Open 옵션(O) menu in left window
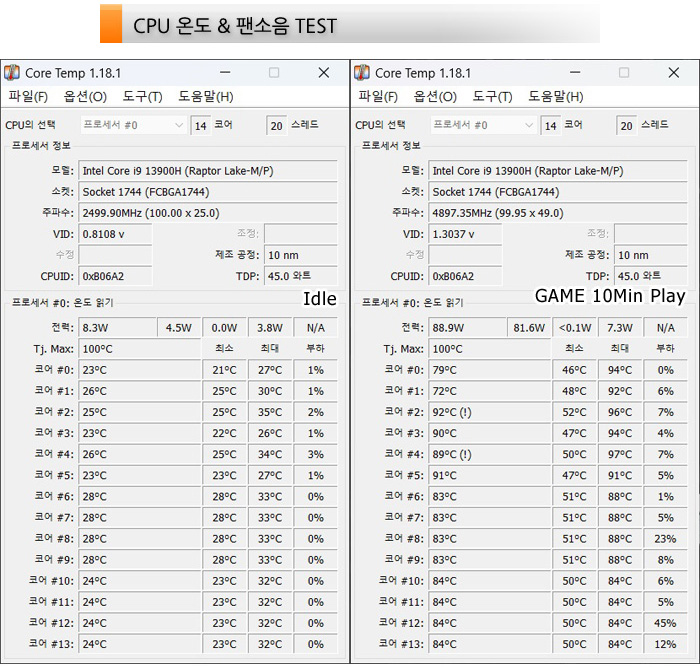The height and width of the screenshot is (667, 700). (x=85, y=96)
